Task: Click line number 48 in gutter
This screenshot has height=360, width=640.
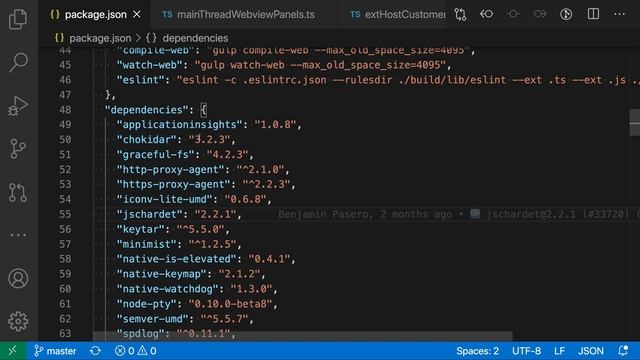Action: tap(65, 110)
